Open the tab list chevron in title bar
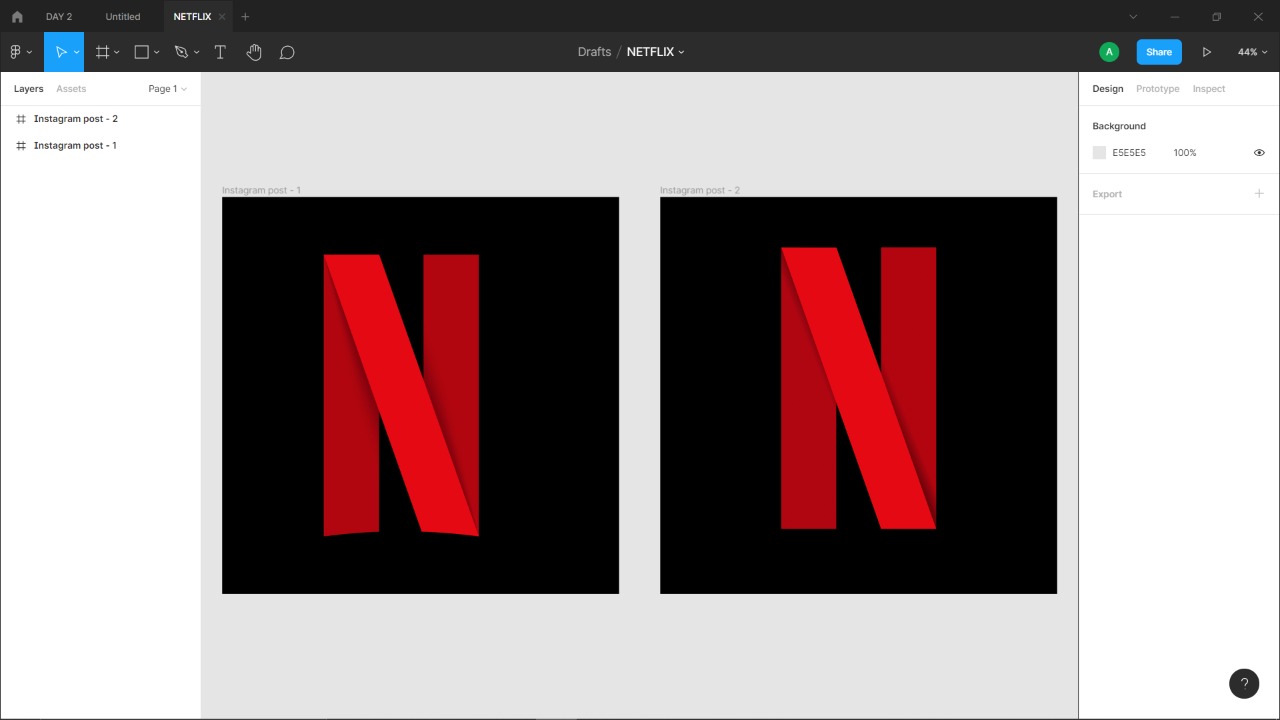This screenshot has height=720, width=1280. [1133, 16]
